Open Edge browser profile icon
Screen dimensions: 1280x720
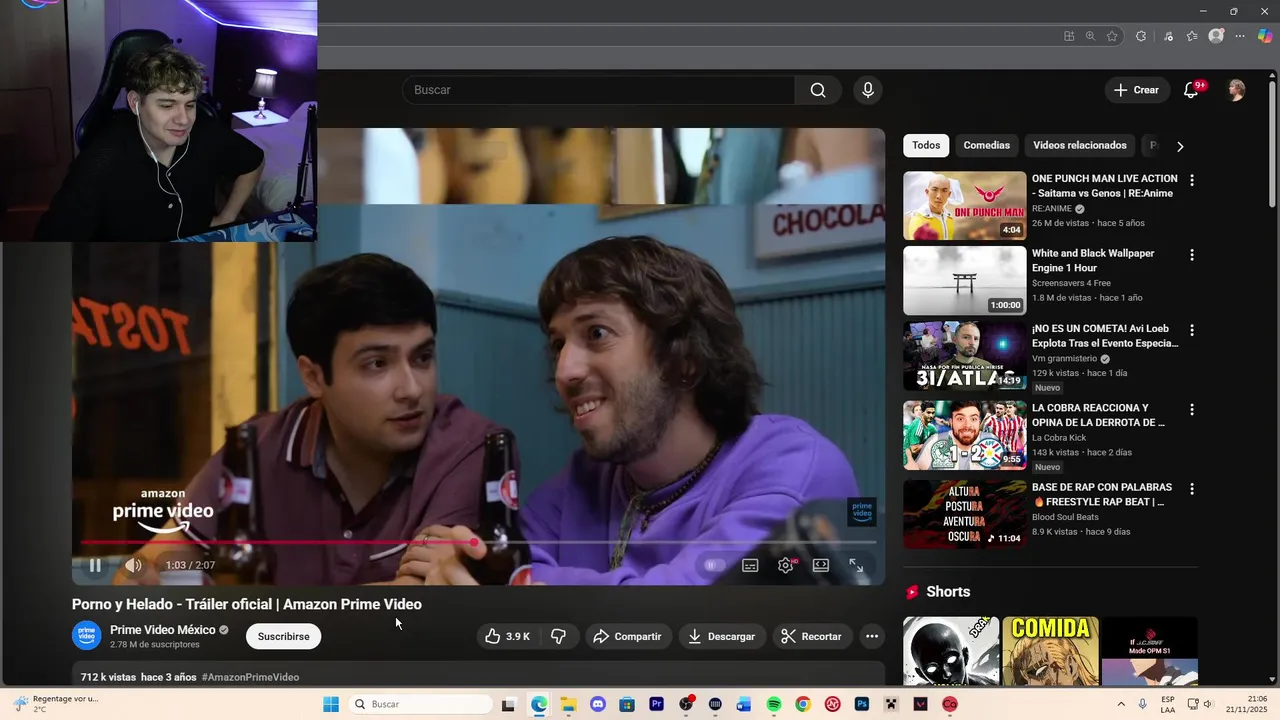(1216, 36)
